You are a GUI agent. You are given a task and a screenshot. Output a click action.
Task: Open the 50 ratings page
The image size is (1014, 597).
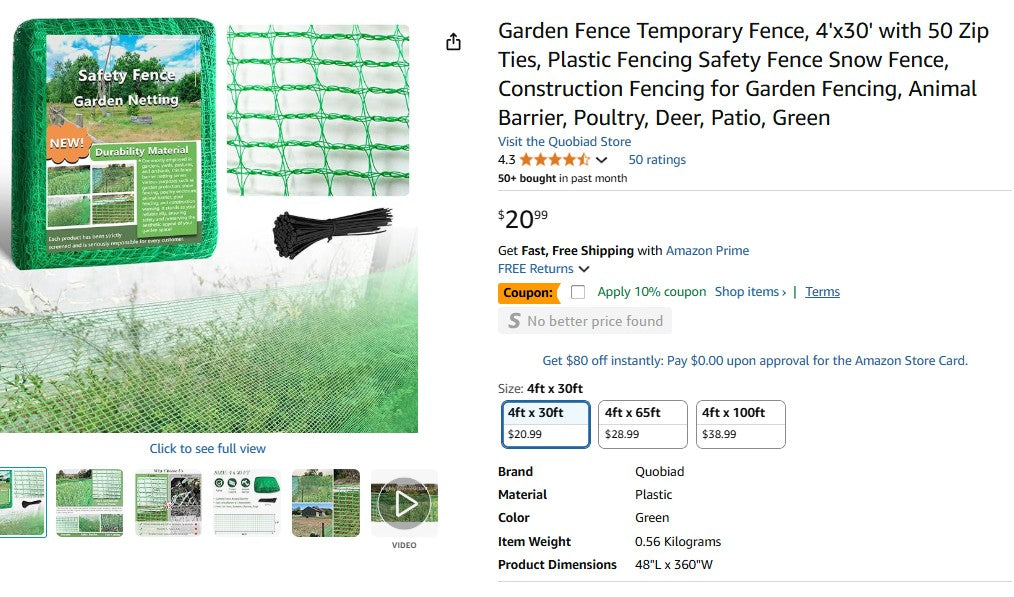[x=657, y=159]
